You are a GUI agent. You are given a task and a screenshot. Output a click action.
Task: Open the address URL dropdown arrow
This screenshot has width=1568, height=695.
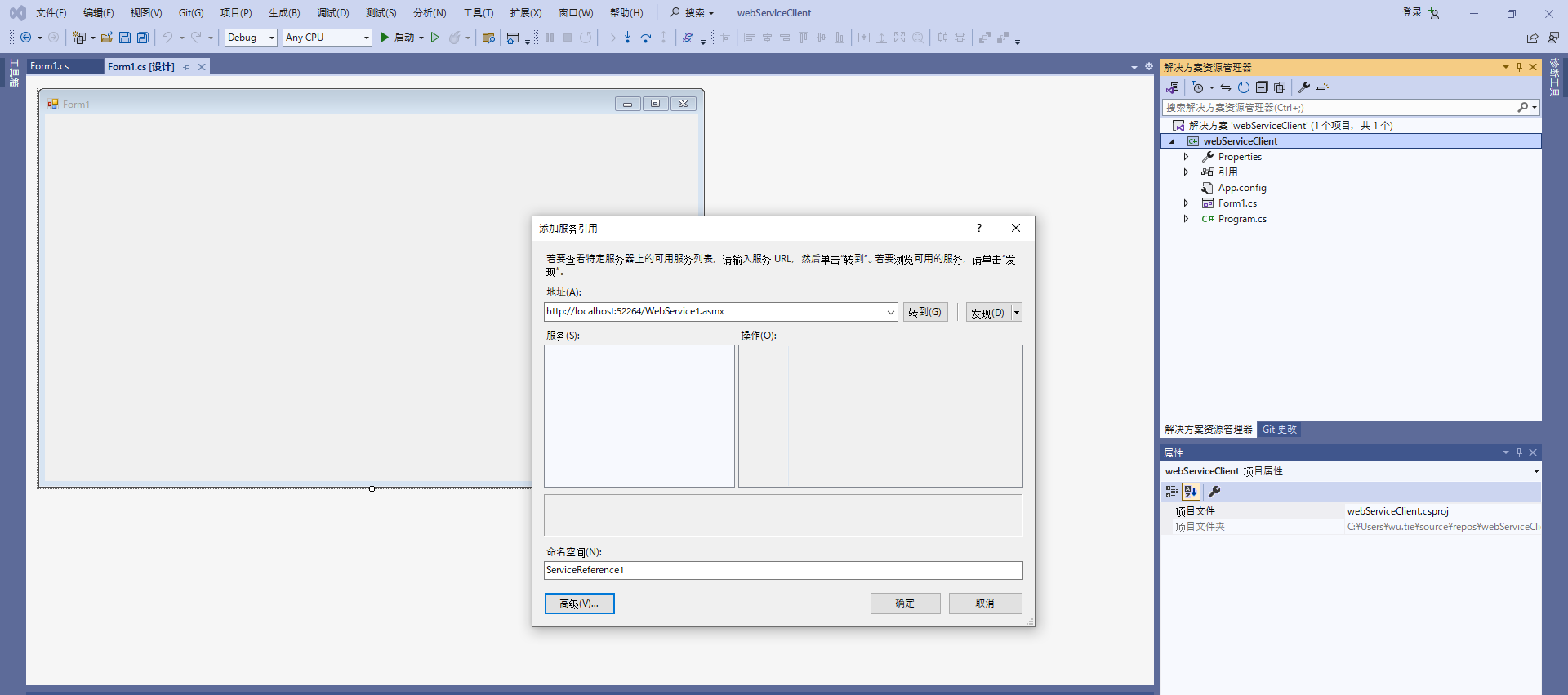pos(890,312)
